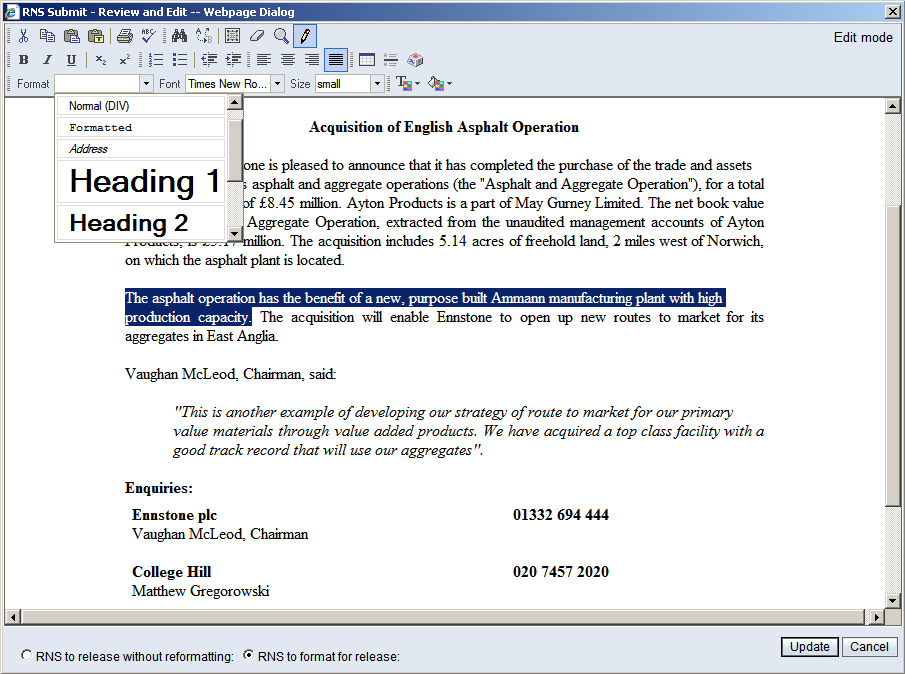Screen dimensions: 905x674
Task: Click the document vertical scrollbar down arrow
Action: click(892, 601)
